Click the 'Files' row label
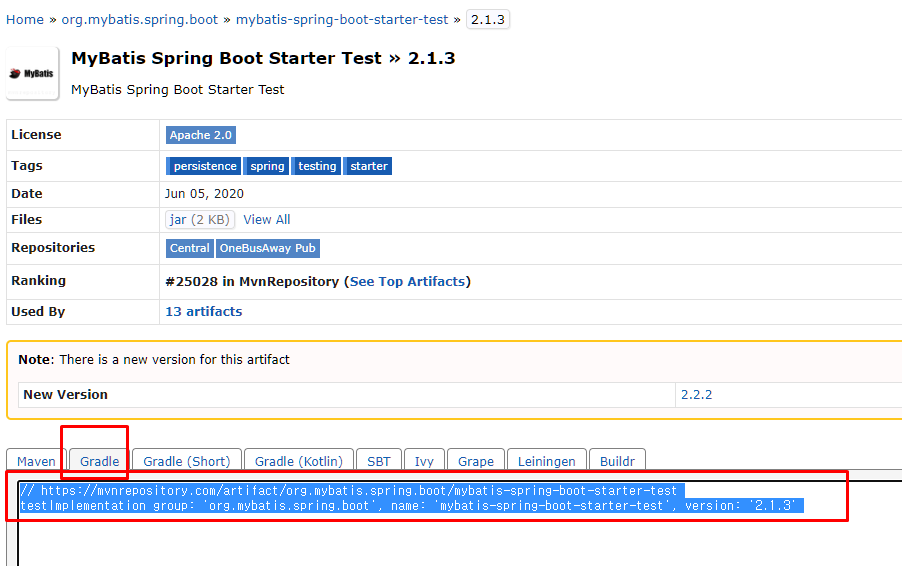The image size is (902, 566). (x=26, y=220)
